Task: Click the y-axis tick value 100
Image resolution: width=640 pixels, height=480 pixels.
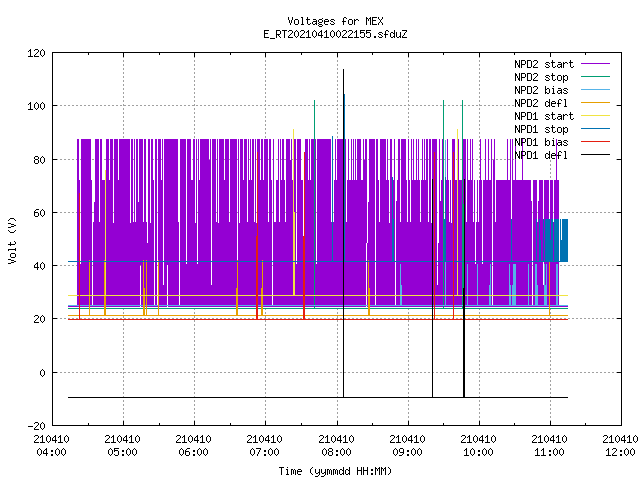Action: click(x=36, y=106)
